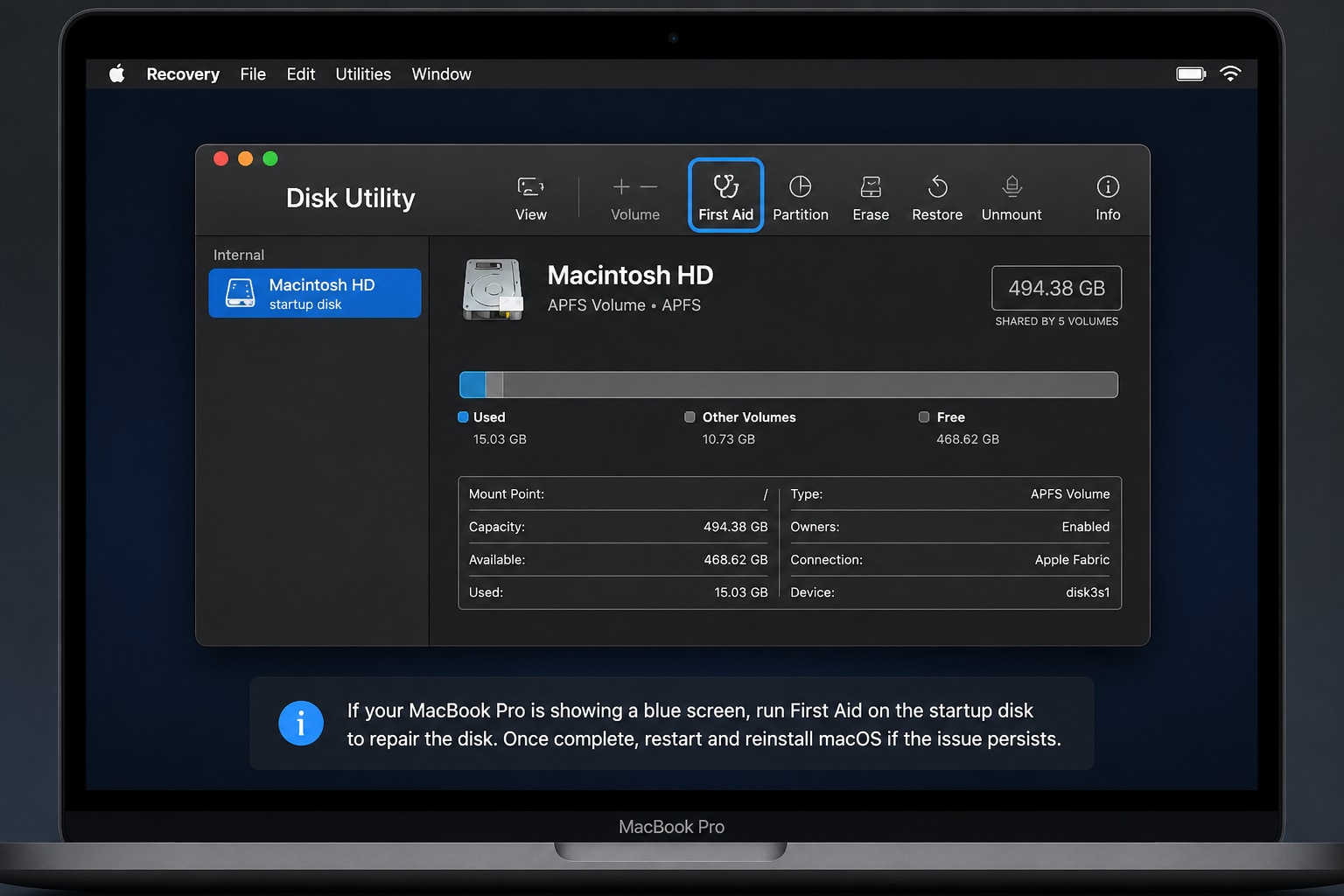Open the Window menu
Image resolution: width=1344 pixels, height=896 pixels.
[441, 74]
